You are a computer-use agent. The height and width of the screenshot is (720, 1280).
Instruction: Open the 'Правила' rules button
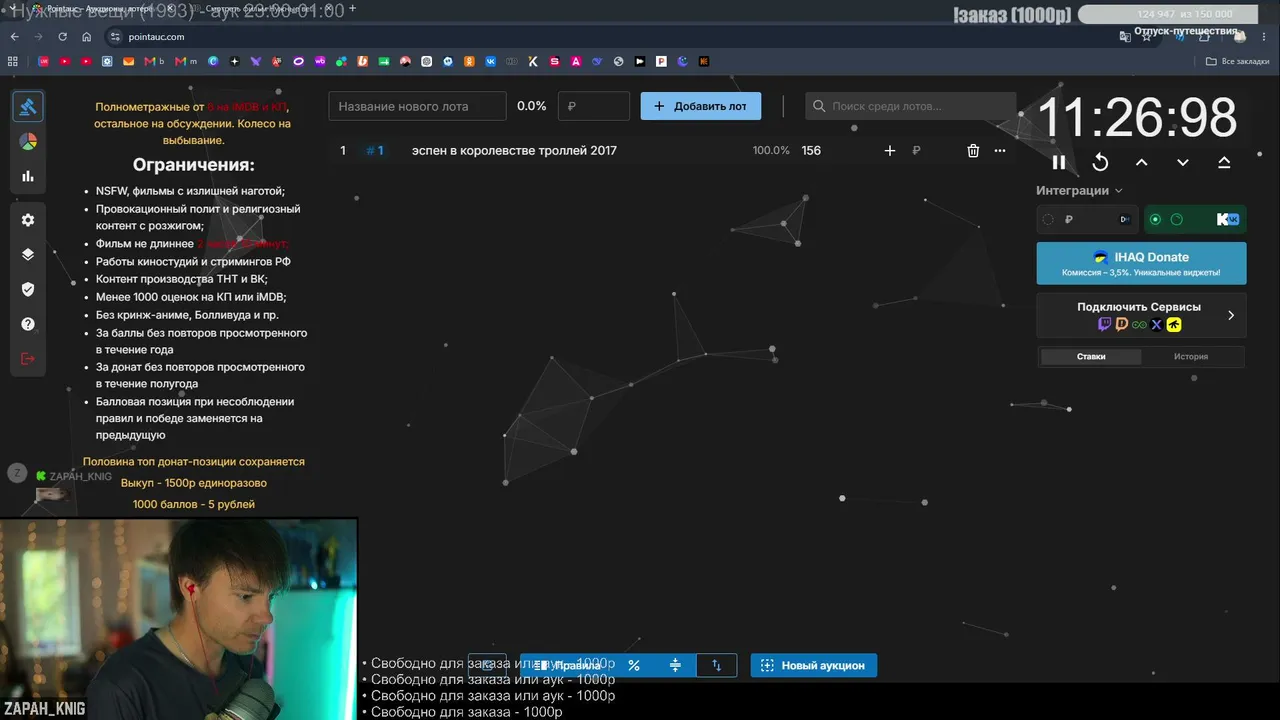pos(567,665)
